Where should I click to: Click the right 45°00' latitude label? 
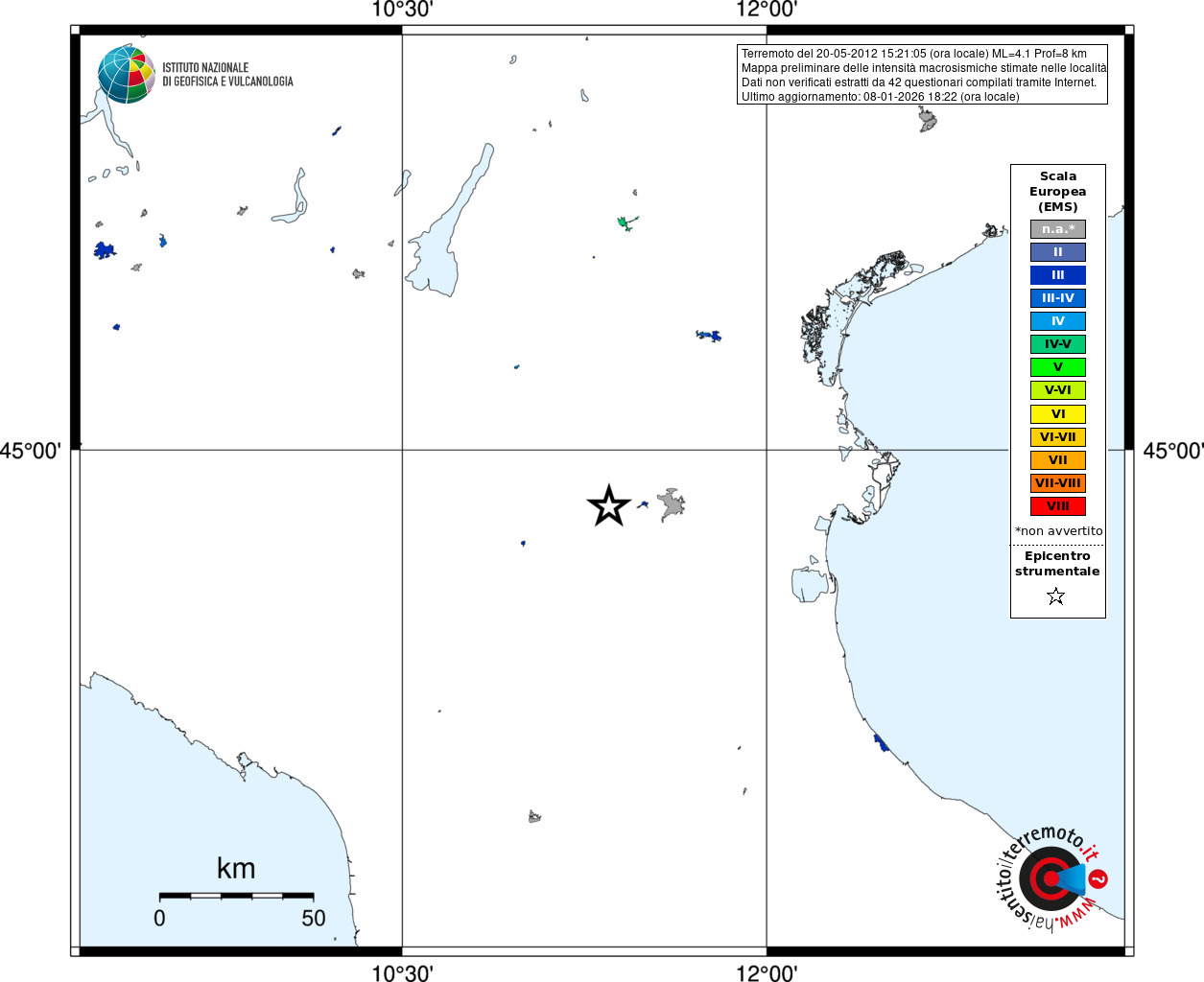coord(1173,451)
